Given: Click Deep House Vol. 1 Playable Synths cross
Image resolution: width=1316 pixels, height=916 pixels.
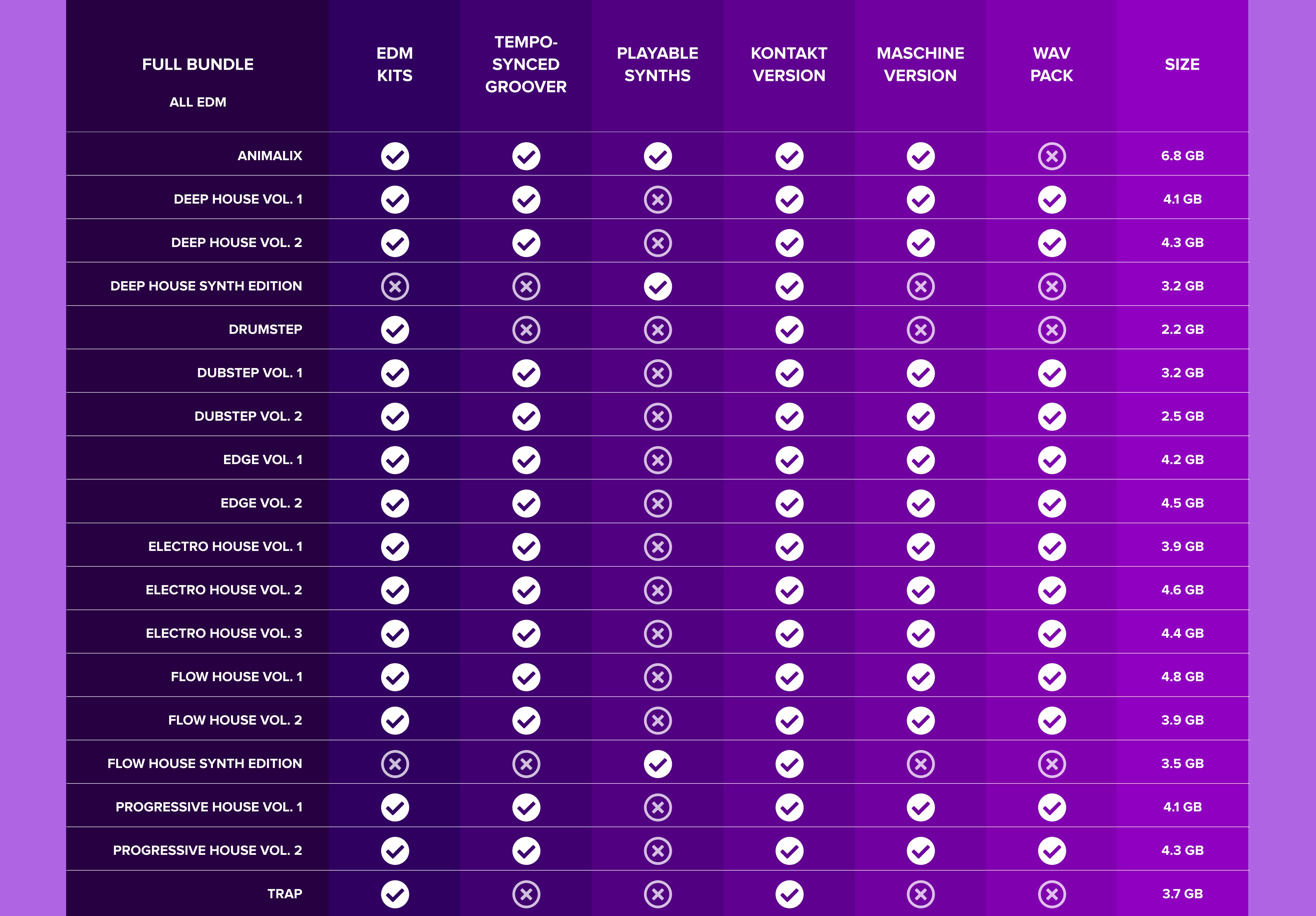Looking at the screenshot, I should (x=657, y=200).
